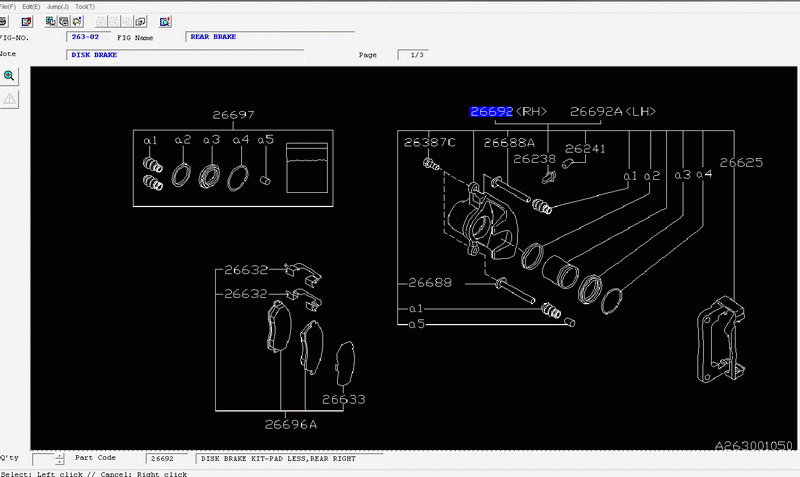Click the zoom magnifier icon

point(9,76)
